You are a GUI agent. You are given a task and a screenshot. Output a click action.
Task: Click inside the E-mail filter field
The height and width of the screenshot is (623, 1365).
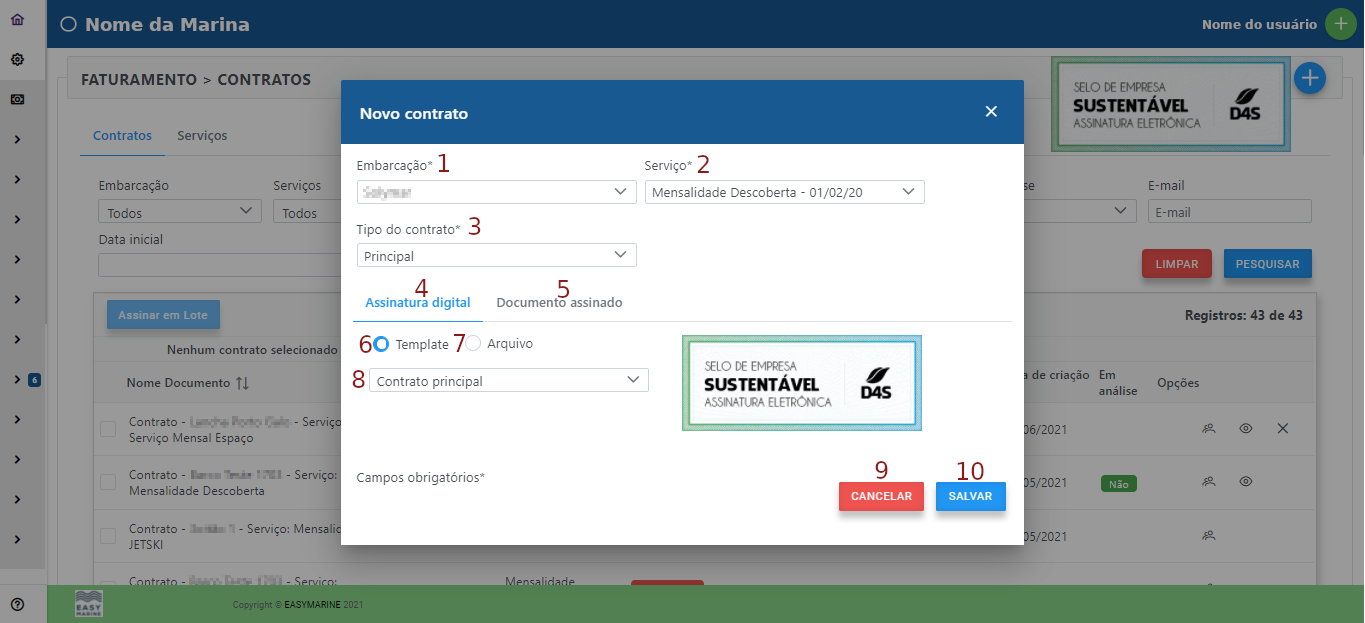coord(1229,212)
